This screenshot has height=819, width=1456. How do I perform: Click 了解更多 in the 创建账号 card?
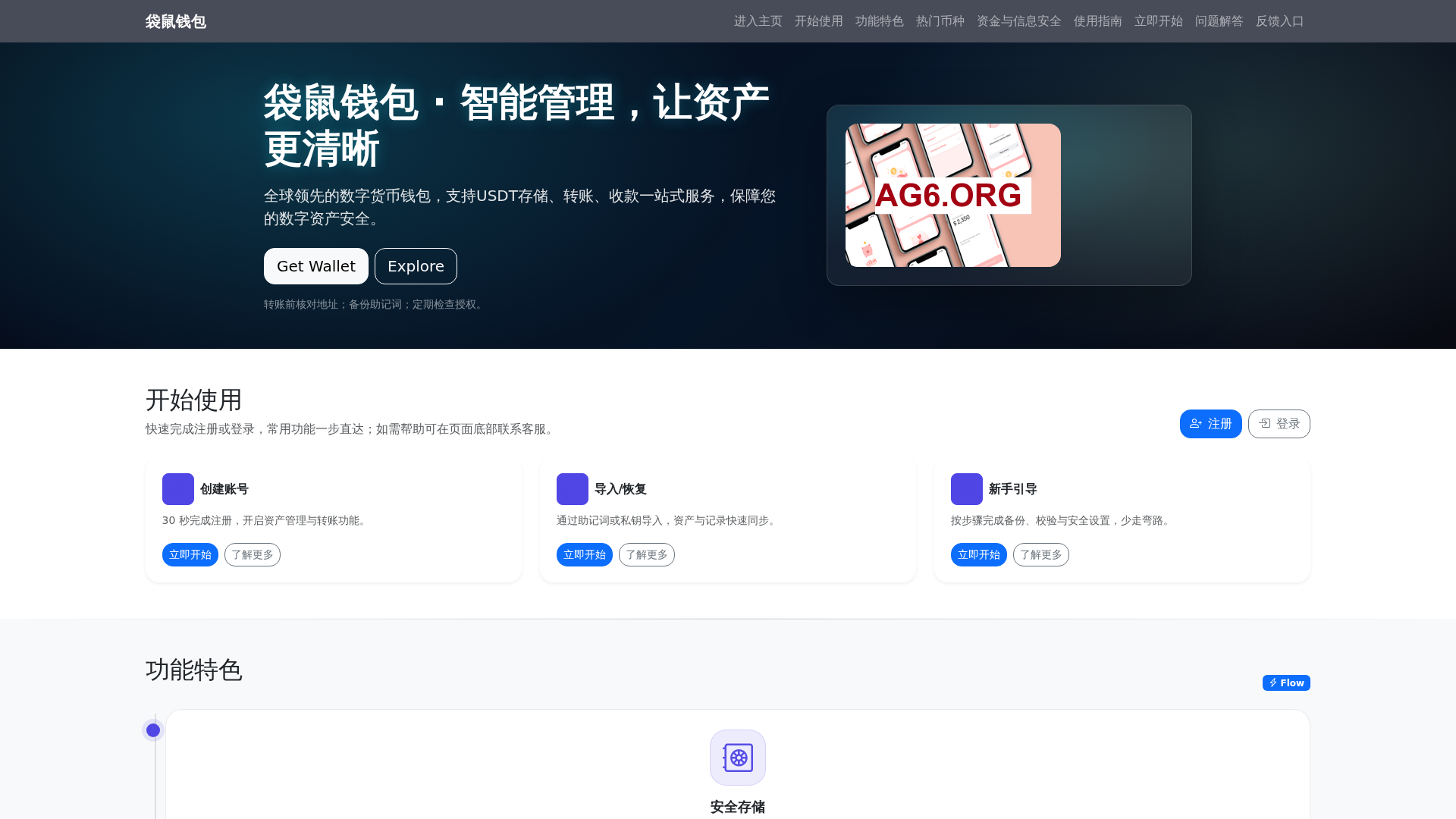(253, 554)
